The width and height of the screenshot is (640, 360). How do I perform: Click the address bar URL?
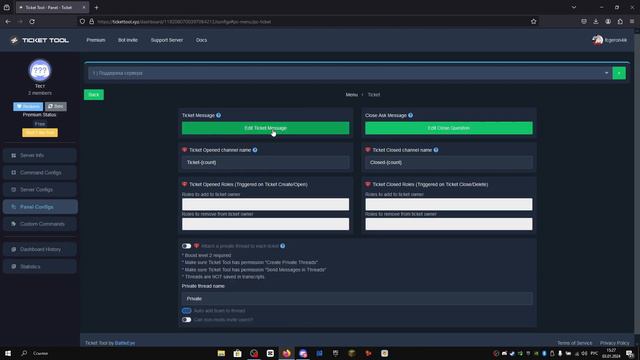pos(184,22)
